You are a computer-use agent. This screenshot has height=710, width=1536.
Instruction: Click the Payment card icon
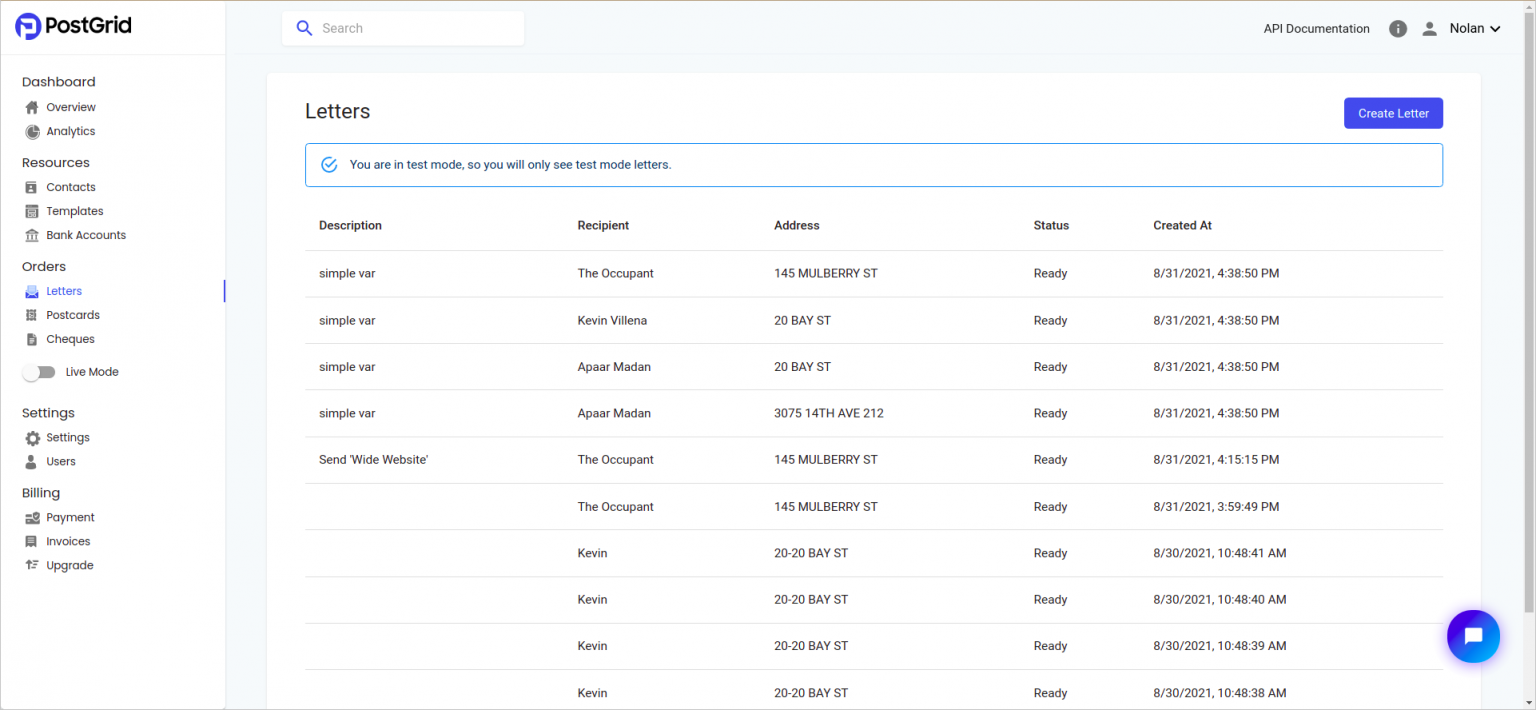32,518
